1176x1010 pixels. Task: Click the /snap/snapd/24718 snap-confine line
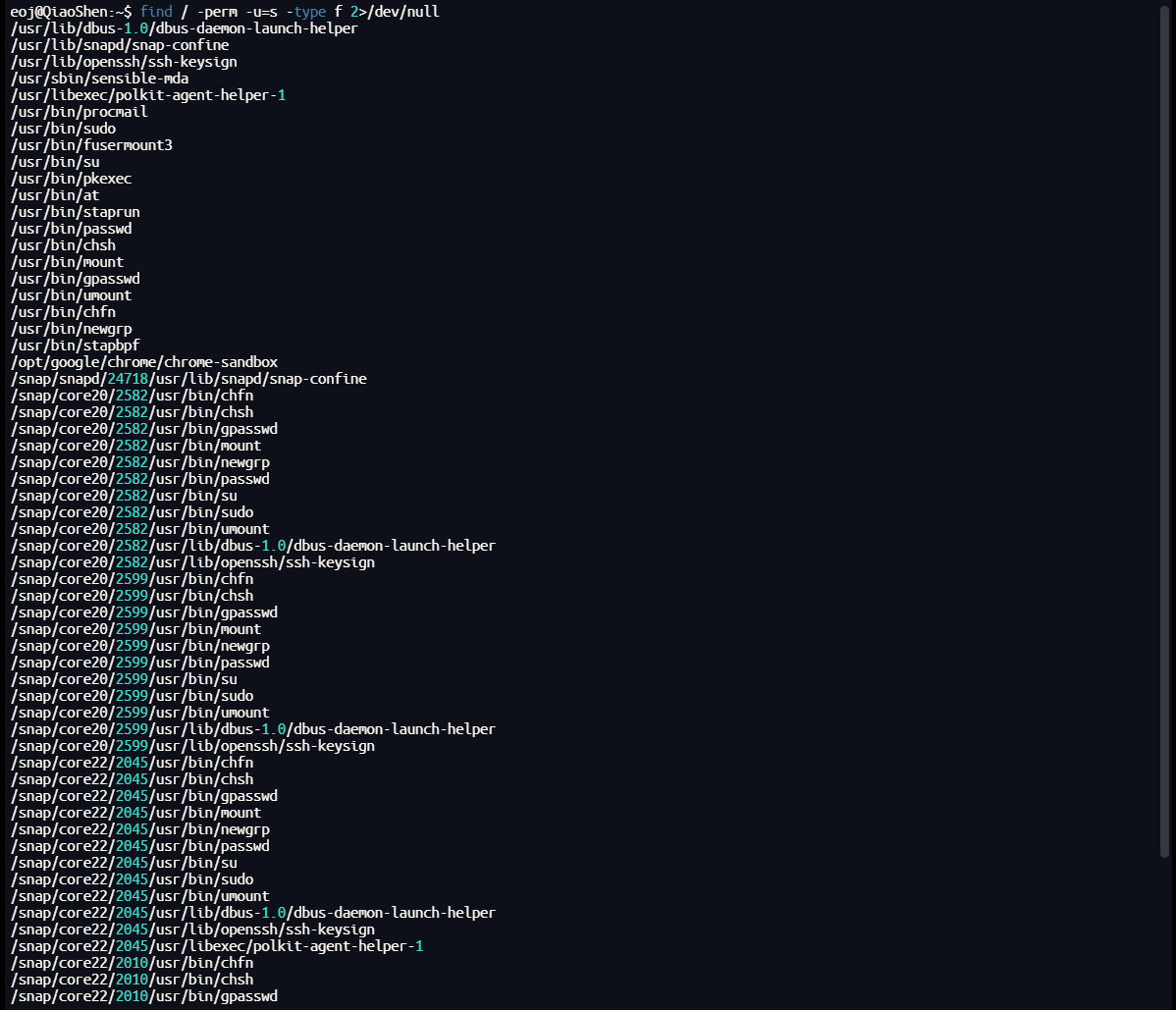pyautogui.click(x=188, y=379)
